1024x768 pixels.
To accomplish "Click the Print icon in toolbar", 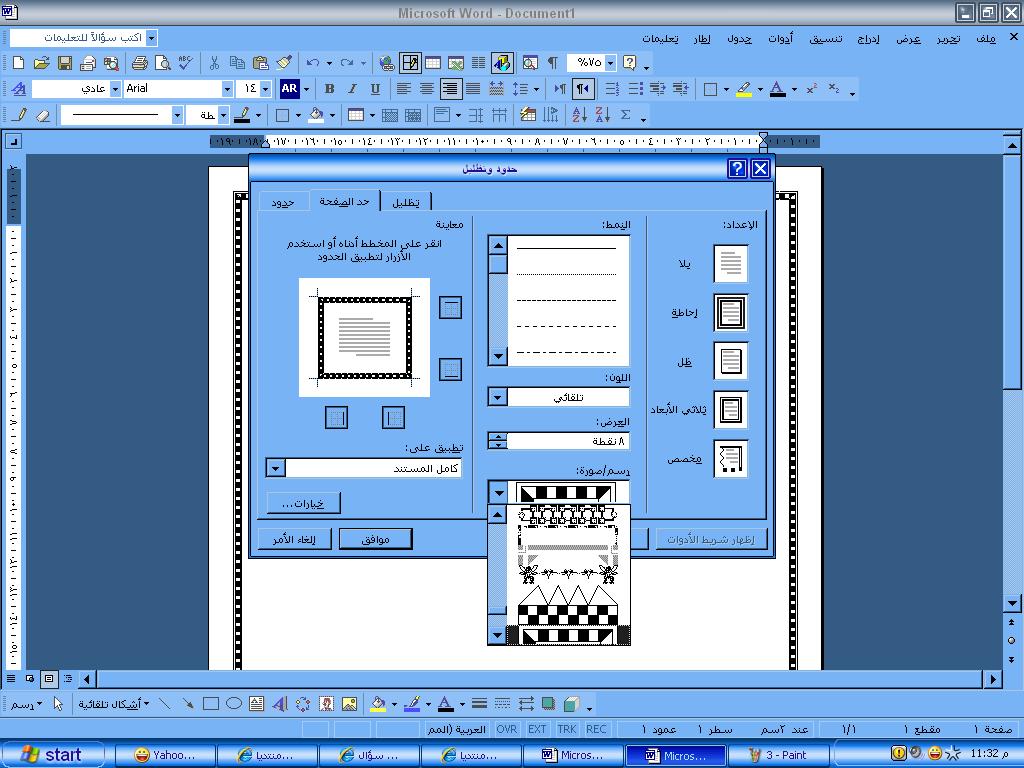I will [139, 63].
